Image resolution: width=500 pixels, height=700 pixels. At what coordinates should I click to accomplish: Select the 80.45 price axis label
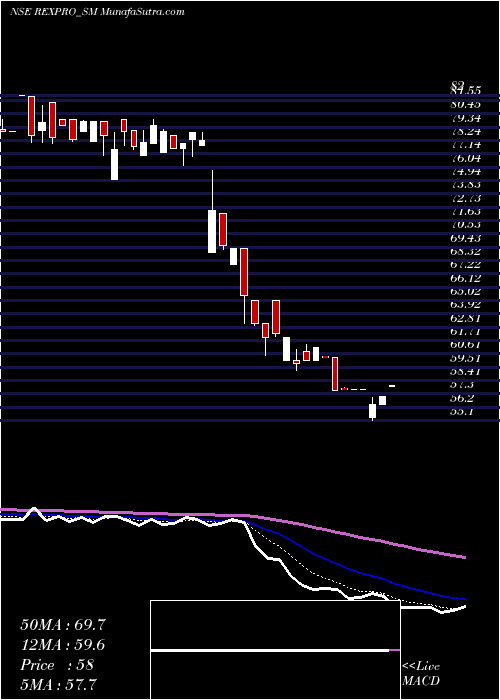pyautogui.click(x=466, y=104)
